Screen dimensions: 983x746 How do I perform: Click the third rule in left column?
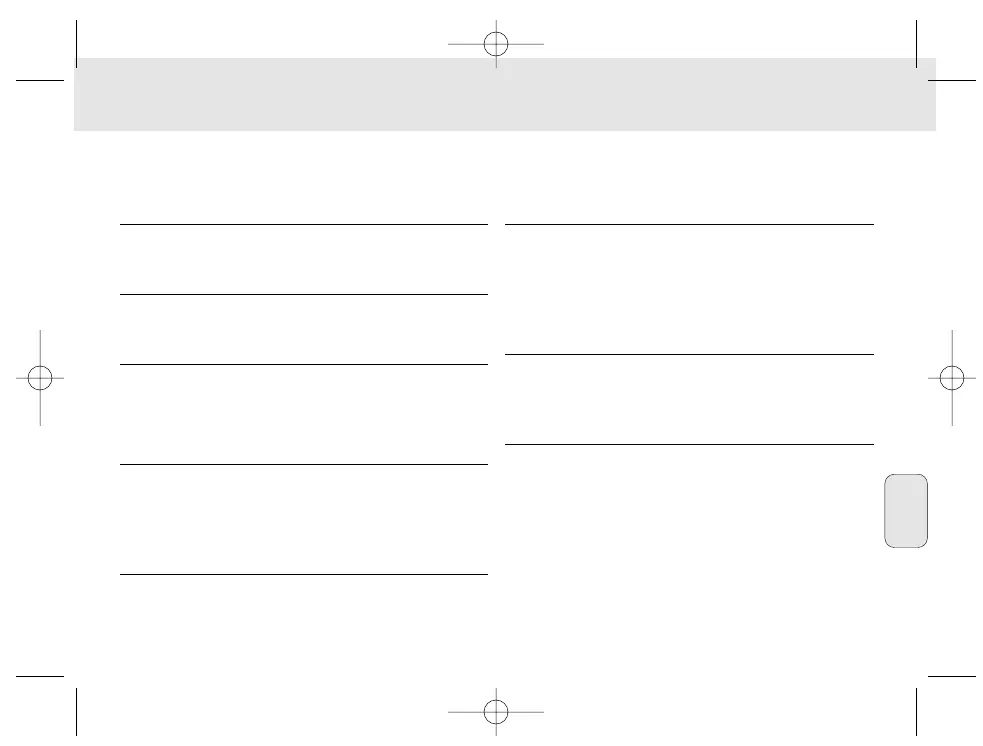(303, 364)
